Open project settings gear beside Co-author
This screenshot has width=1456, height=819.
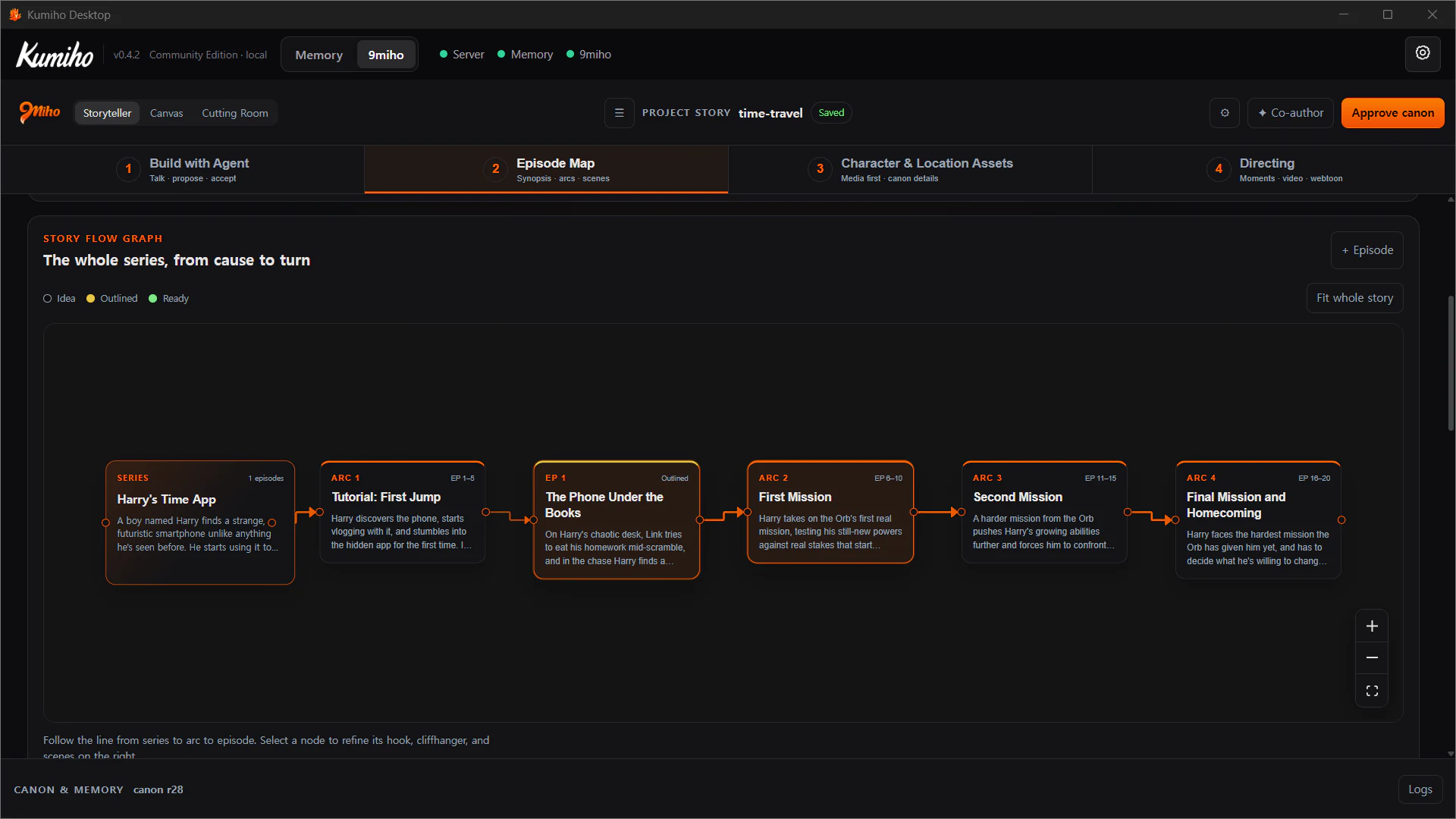point(1225,113)
